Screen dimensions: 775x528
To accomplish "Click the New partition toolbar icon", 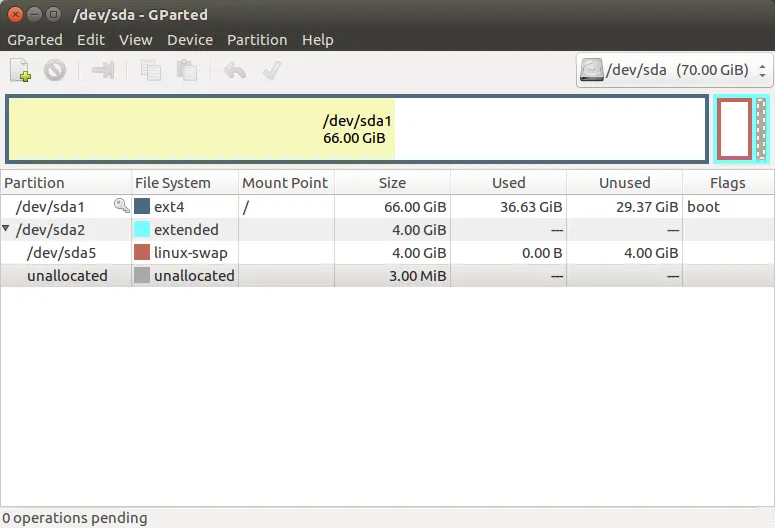I will pyautogui.click(x=21, y=70).
